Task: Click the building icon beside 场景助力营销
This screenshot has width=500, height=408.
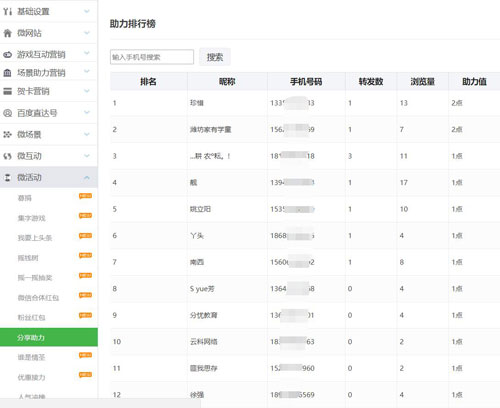Action: [7, 73]
